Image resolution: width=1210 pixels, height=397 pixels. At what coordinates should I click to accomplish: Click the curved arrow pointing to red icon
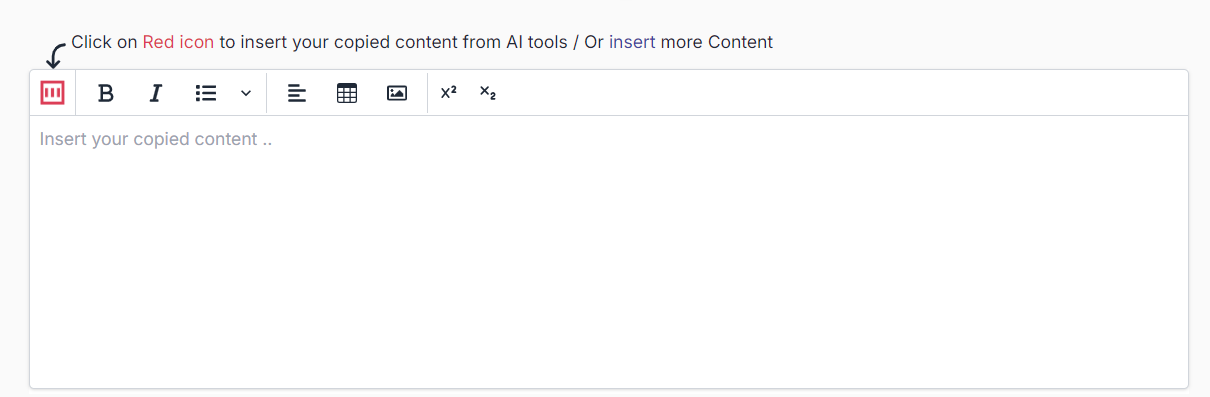click(x=56, y=56)
